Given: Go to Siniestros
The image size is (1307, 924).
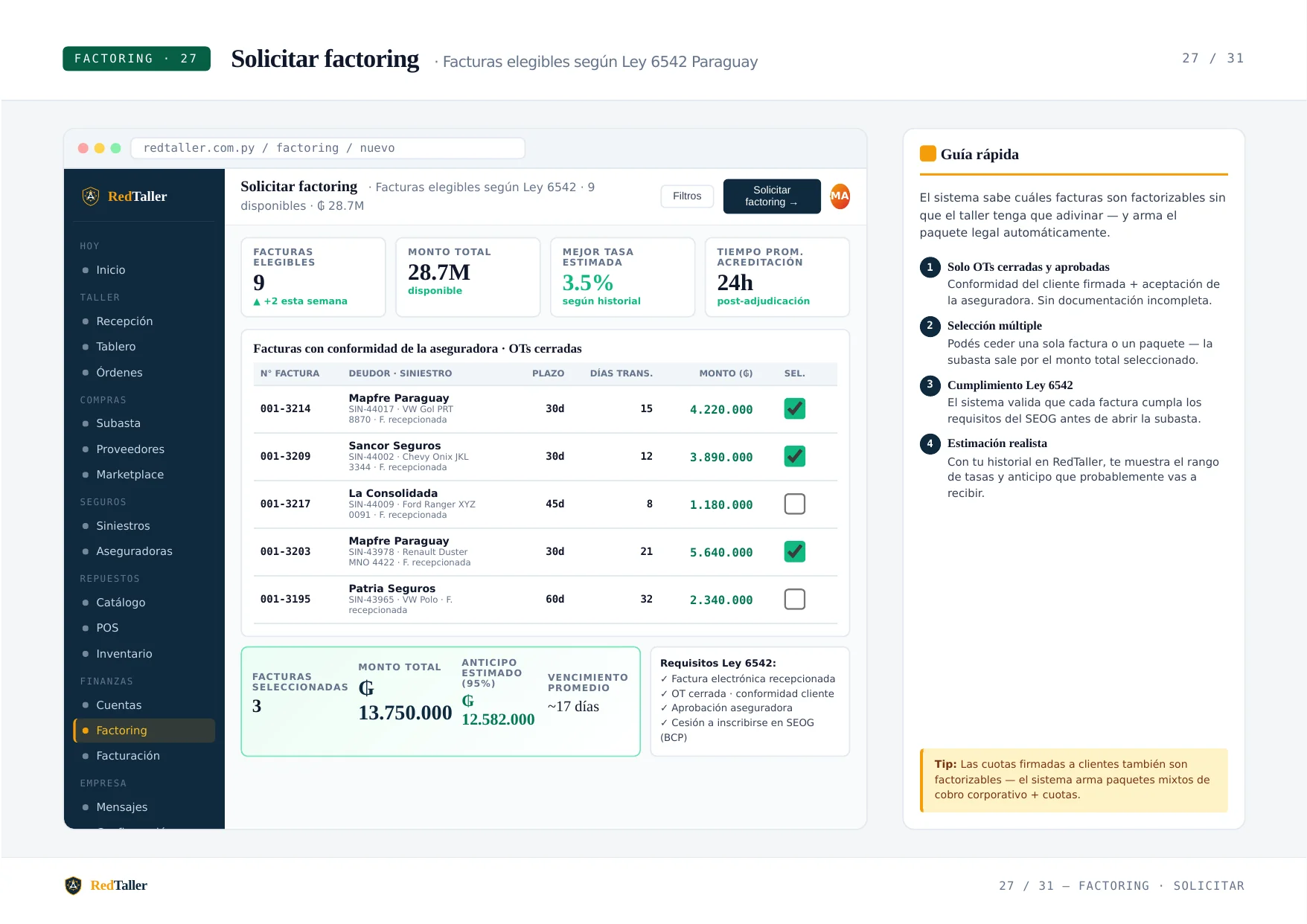Looking at the screenshot, I should (144, 526).
